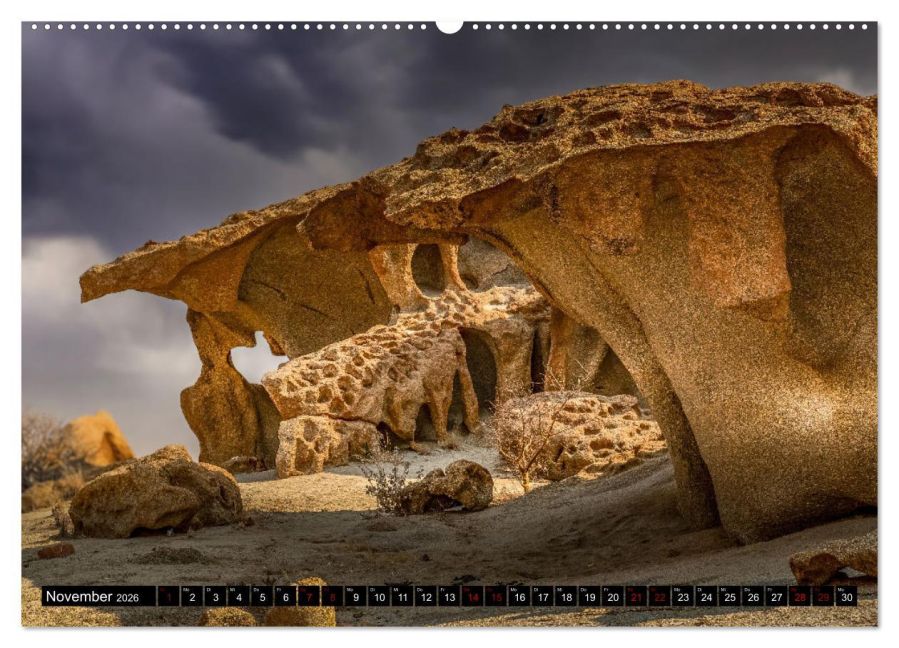The image size is (899, 648).
Task: Click the calendar hanging hole at top
Action: click(x=449, y=26)
